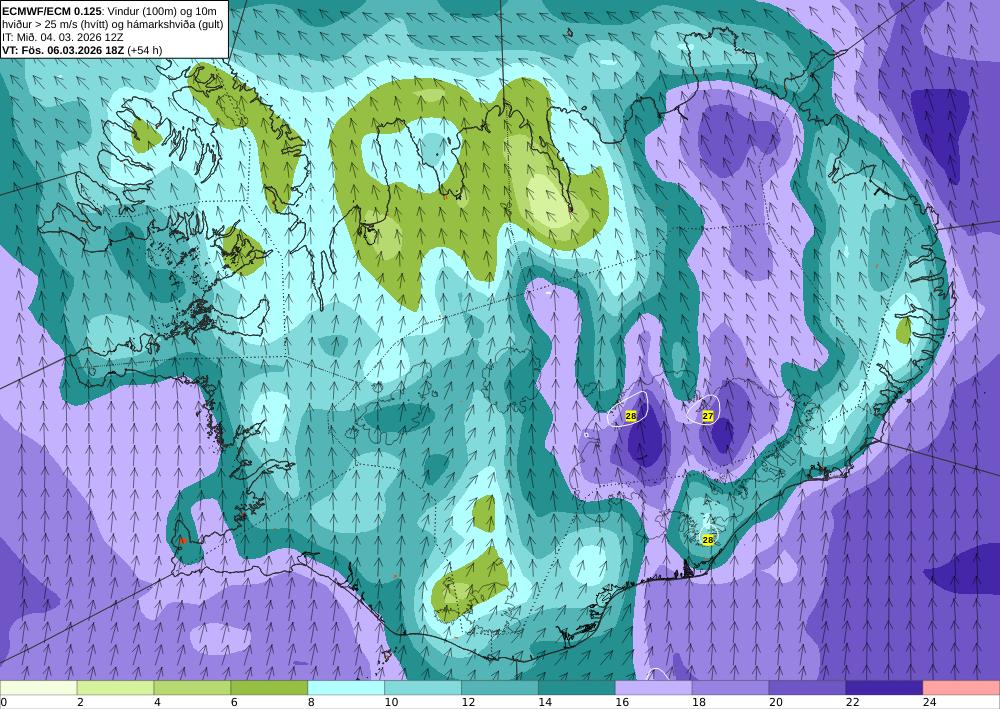This screenshot has width=1000, height=709.
Task: Click the lavender 16–18 m/s legend swatch
Action: 654,687
